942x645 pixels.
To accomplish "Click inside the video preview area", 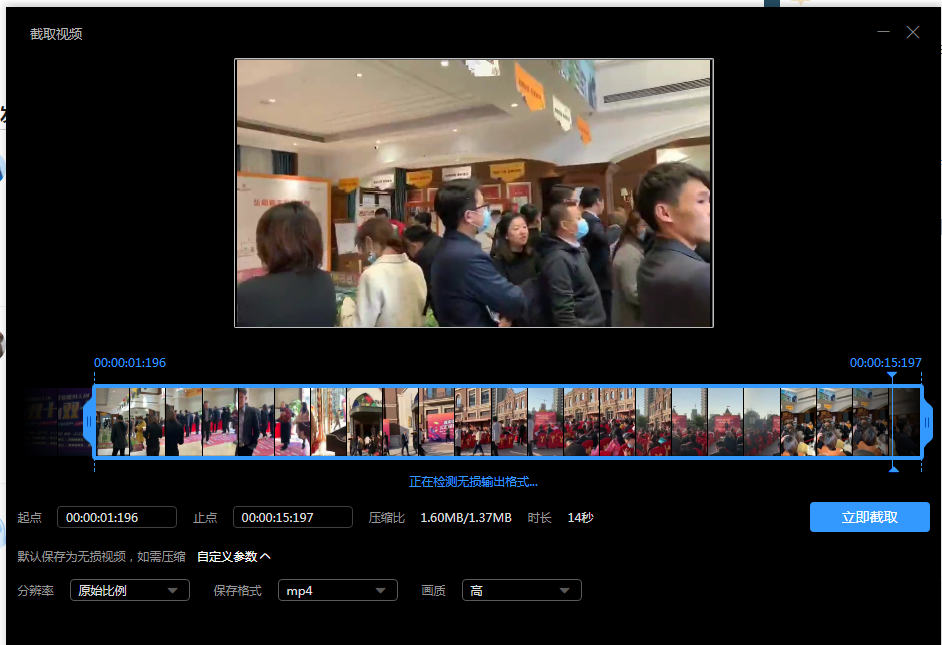I will point(473,192).
